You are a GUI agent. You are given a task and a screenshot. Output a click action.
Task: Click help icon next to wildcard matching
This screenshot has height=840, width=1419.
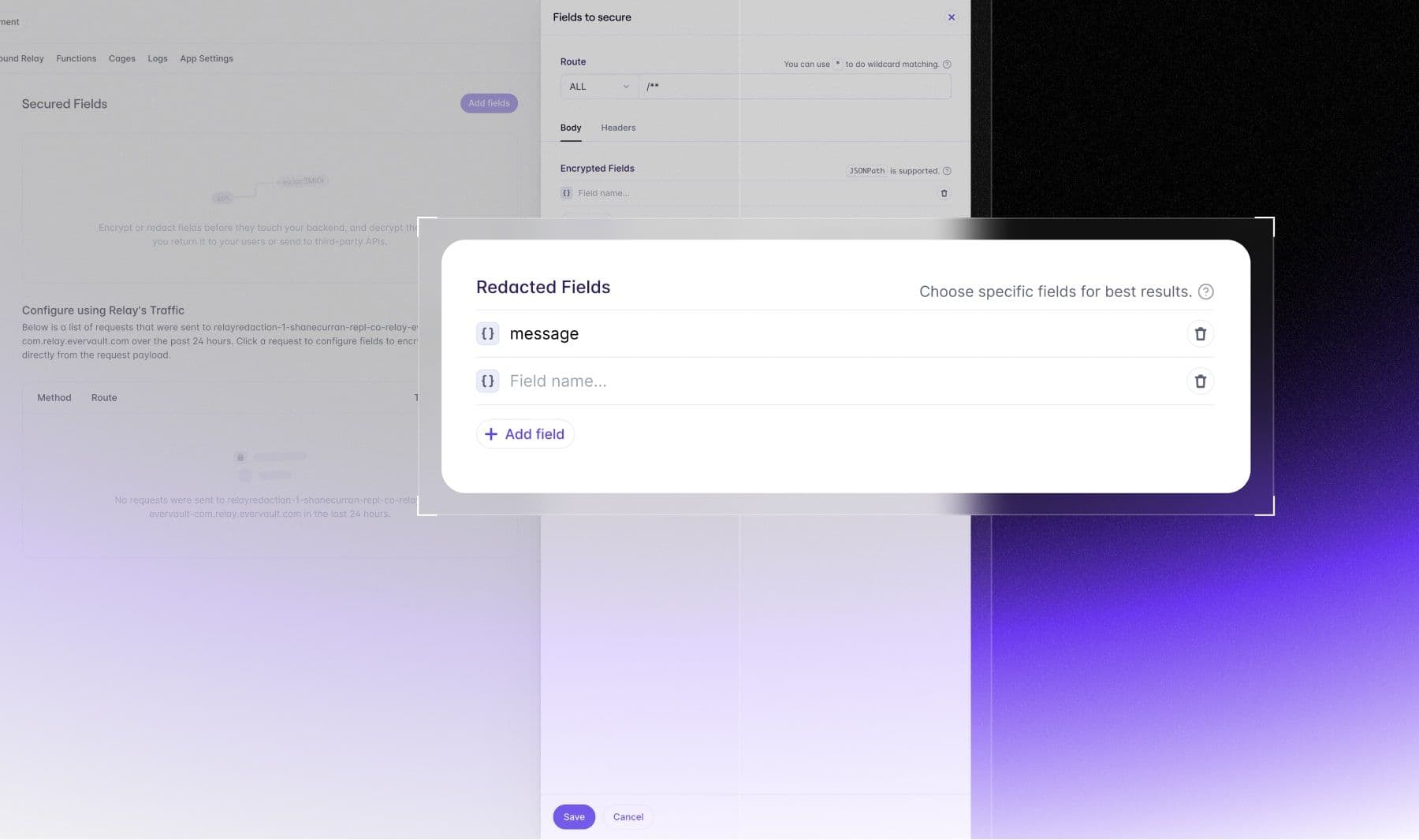point(947,65)
